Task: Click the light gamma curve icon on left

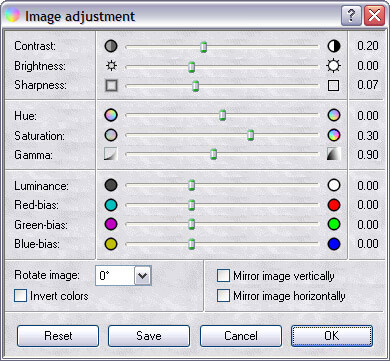Action: tap(111, 154)
